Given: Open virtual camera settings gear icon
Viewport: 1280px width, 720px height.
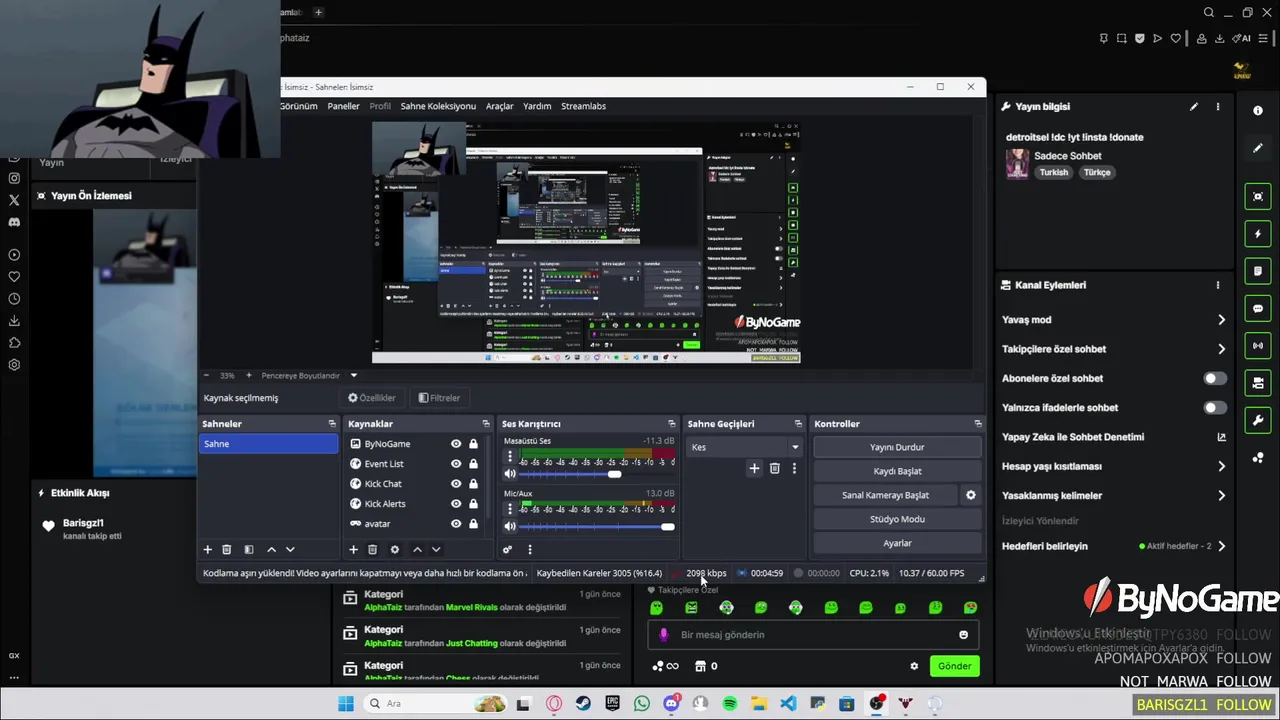Looking at the screenshot, I should [970, 495].
